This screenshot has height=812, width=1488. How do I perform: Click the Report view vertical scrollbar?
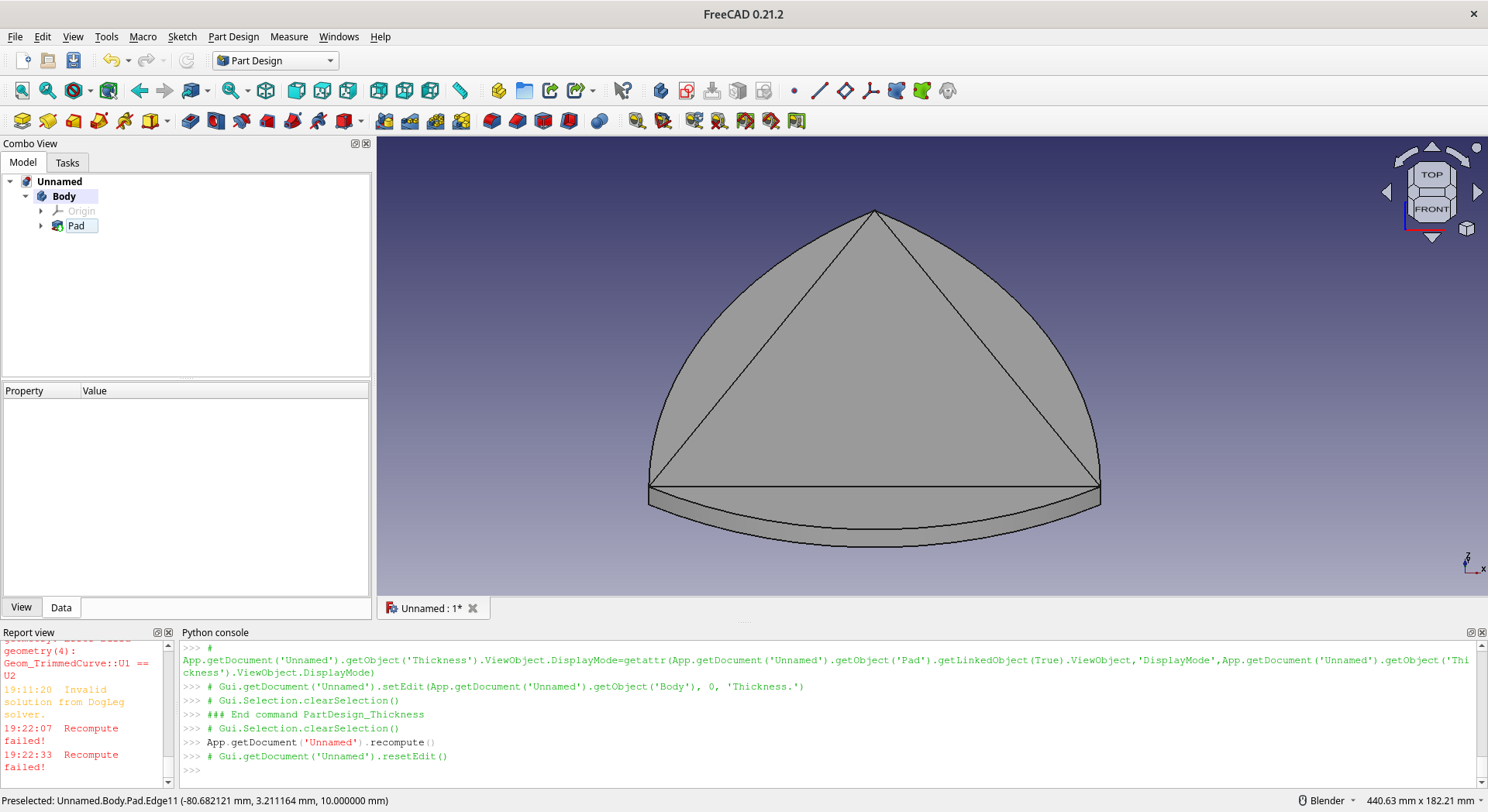pos(168,714)
